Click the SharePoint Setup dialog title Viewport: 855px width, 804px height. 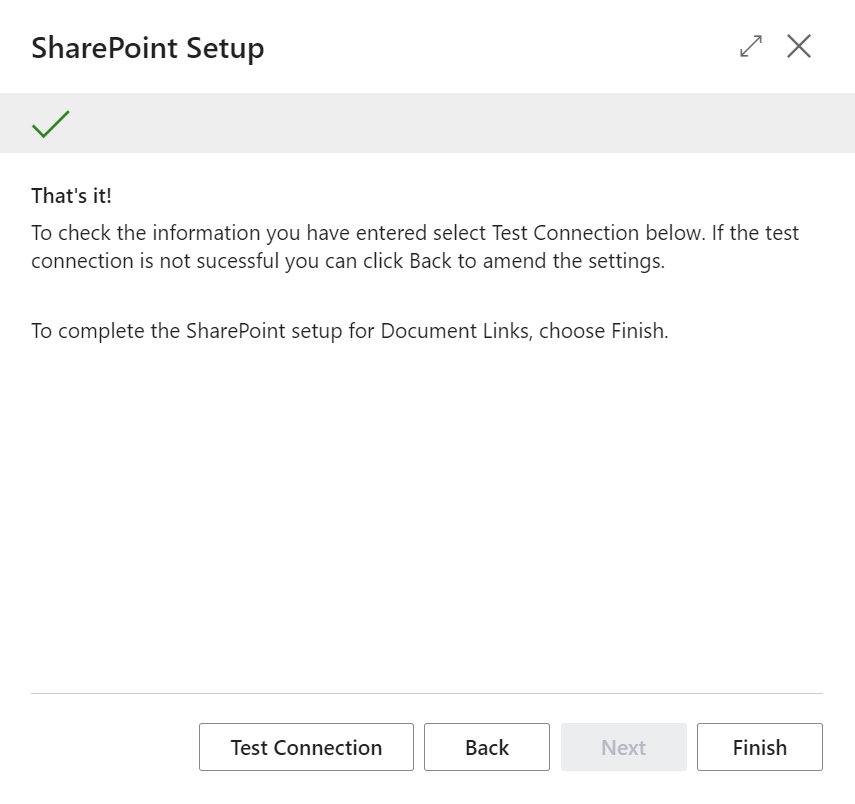[x=147, y=47]
